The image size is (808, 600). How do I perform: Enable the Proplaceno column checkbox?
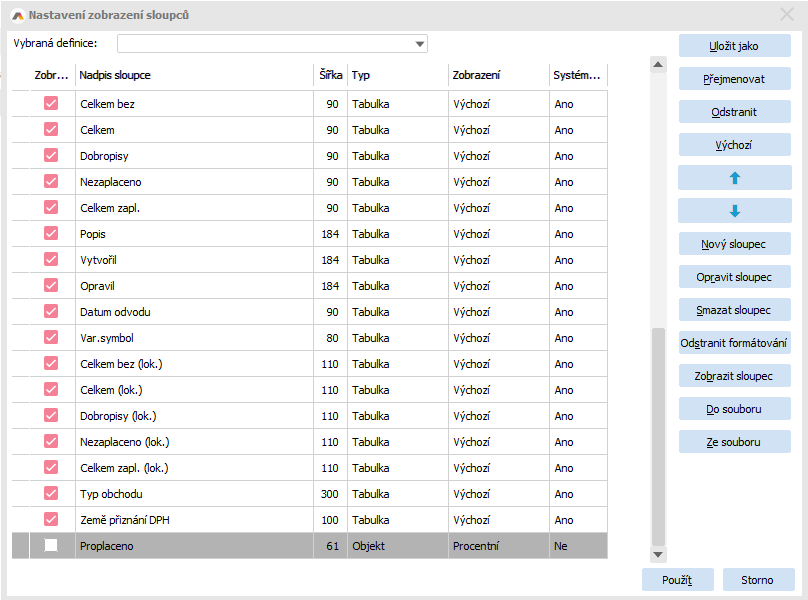click(51, 546)
